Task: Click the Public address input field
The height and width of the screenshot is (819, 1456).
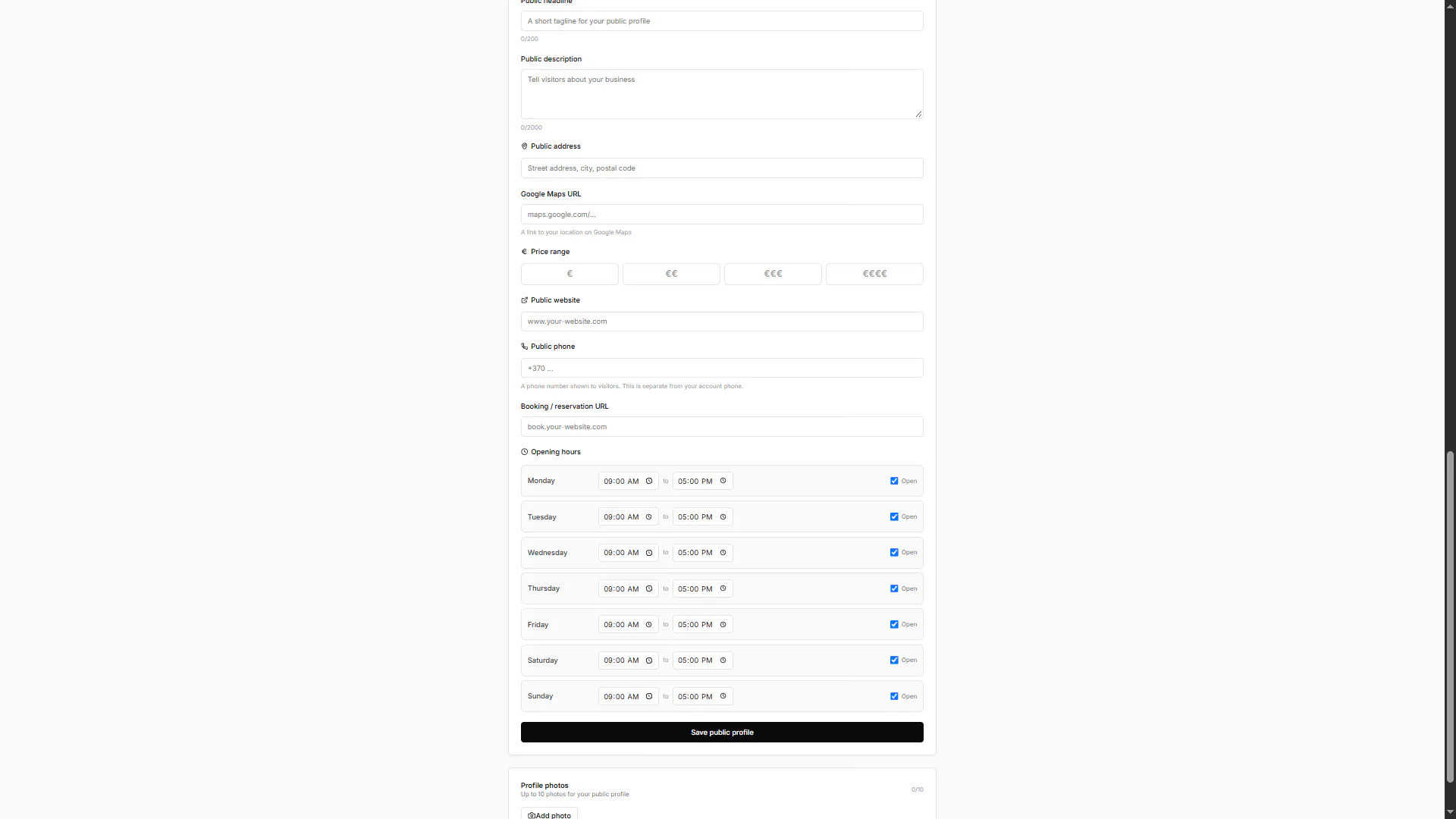Action: [722, 168]
